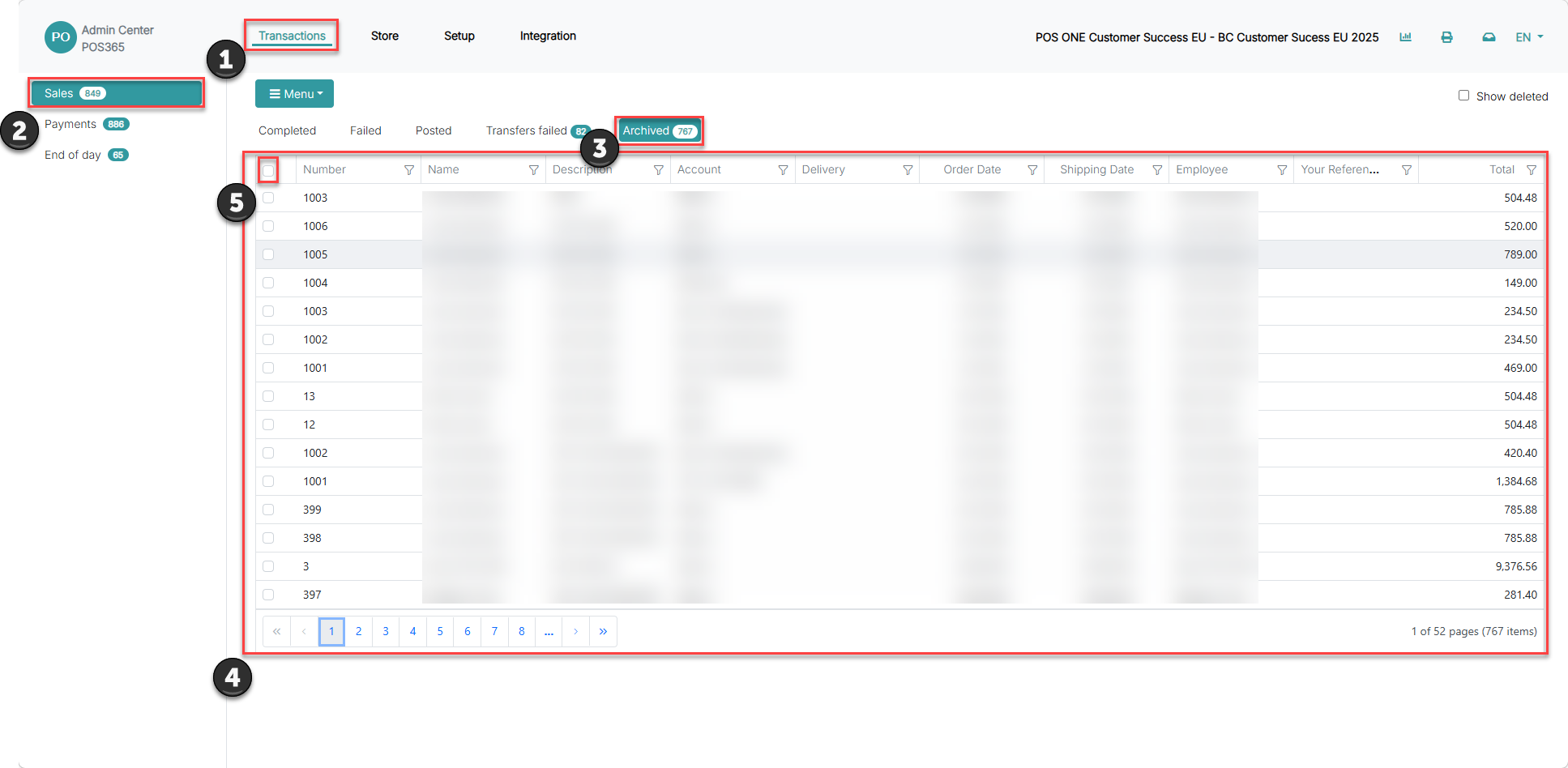Switch to Posted tab
This screenshot has height=768, width=1568.
(x=434, y=130)
